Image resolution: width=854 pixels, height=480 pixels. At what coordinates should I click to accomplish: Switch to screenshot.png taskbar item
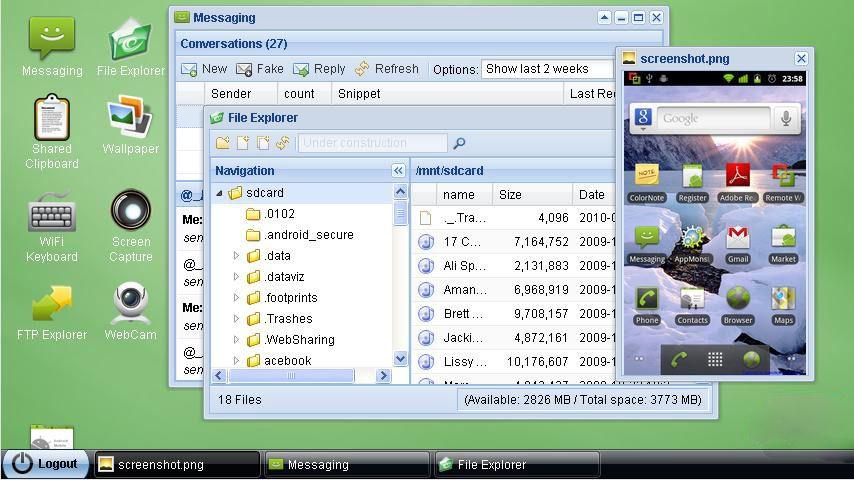[177, 464]
